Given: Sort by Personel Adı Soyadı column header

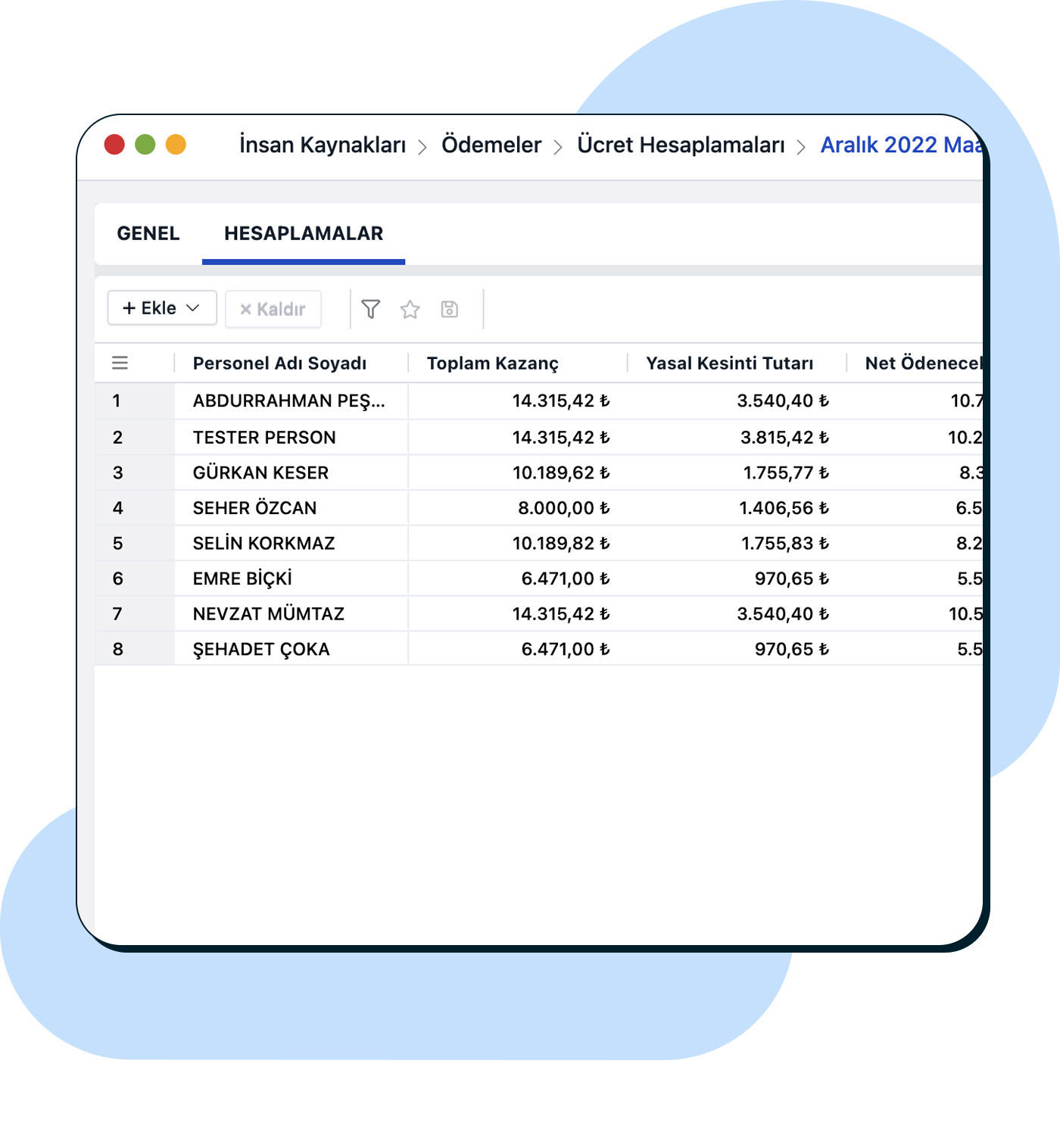Looking at the screenshot, I should click(279, 363).
